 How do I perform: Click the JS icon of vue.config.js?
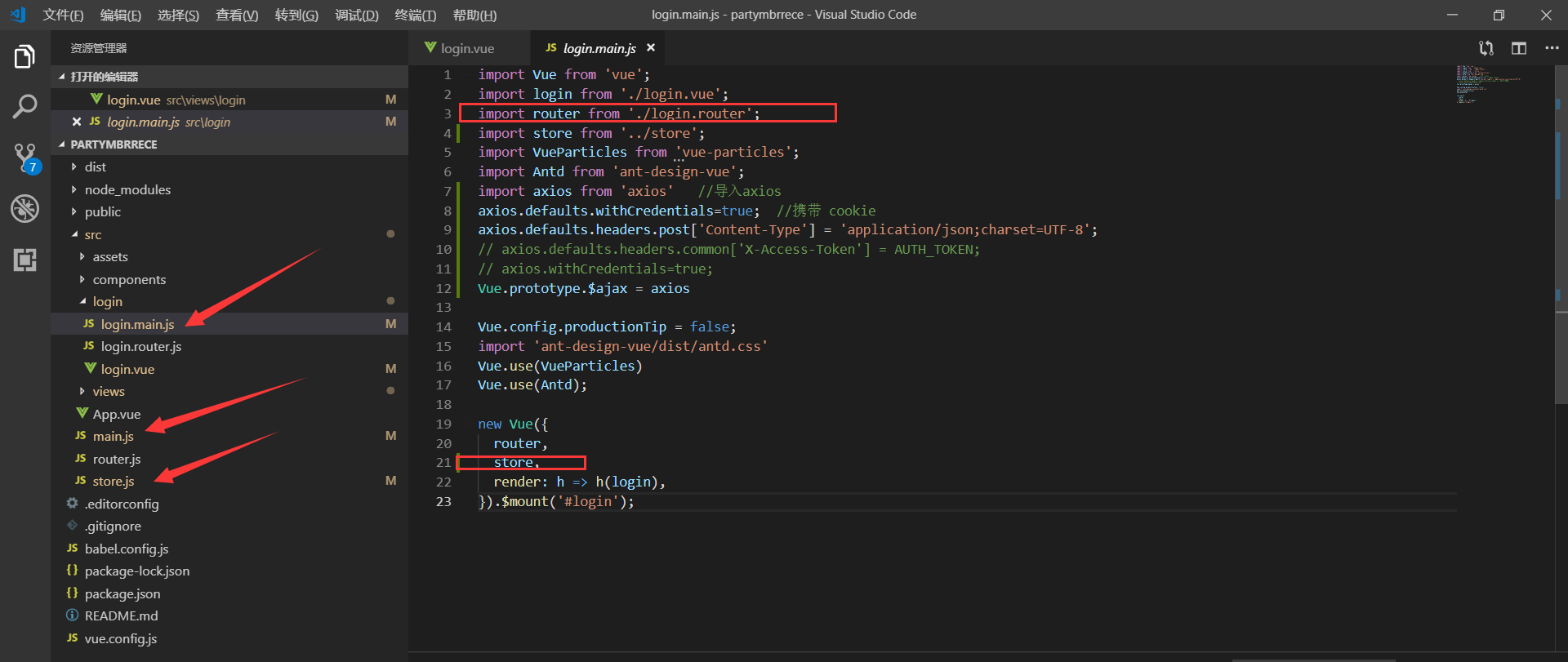pos(72,638)
